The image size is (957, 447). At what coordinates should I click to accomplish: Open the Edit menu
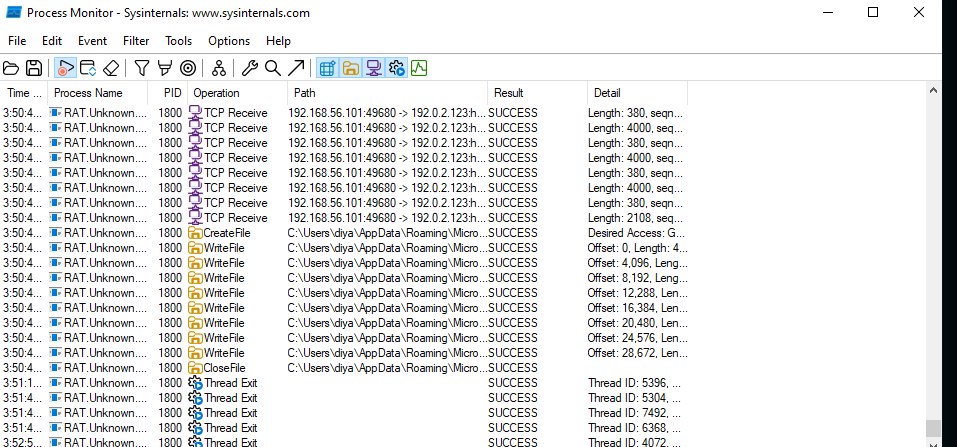pos(52,41)
